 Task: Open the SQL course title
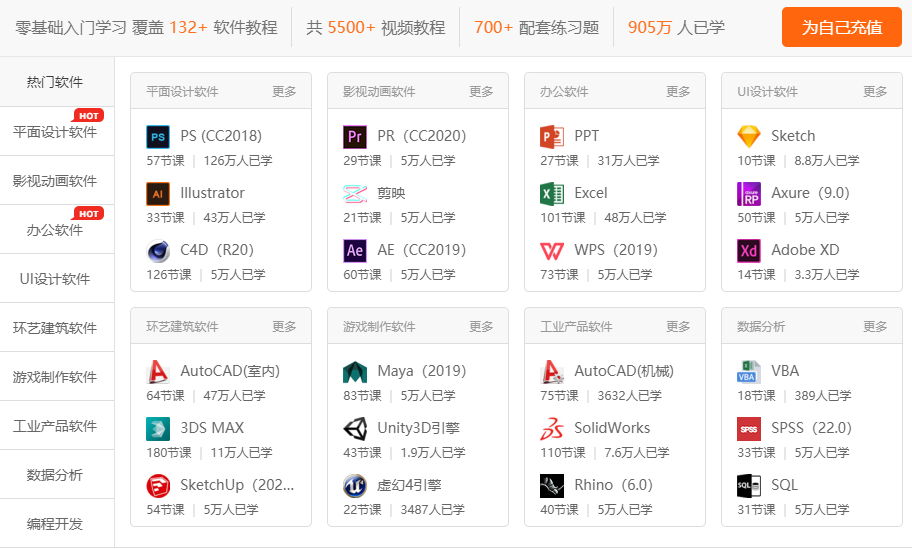click(x=784, y=485)
